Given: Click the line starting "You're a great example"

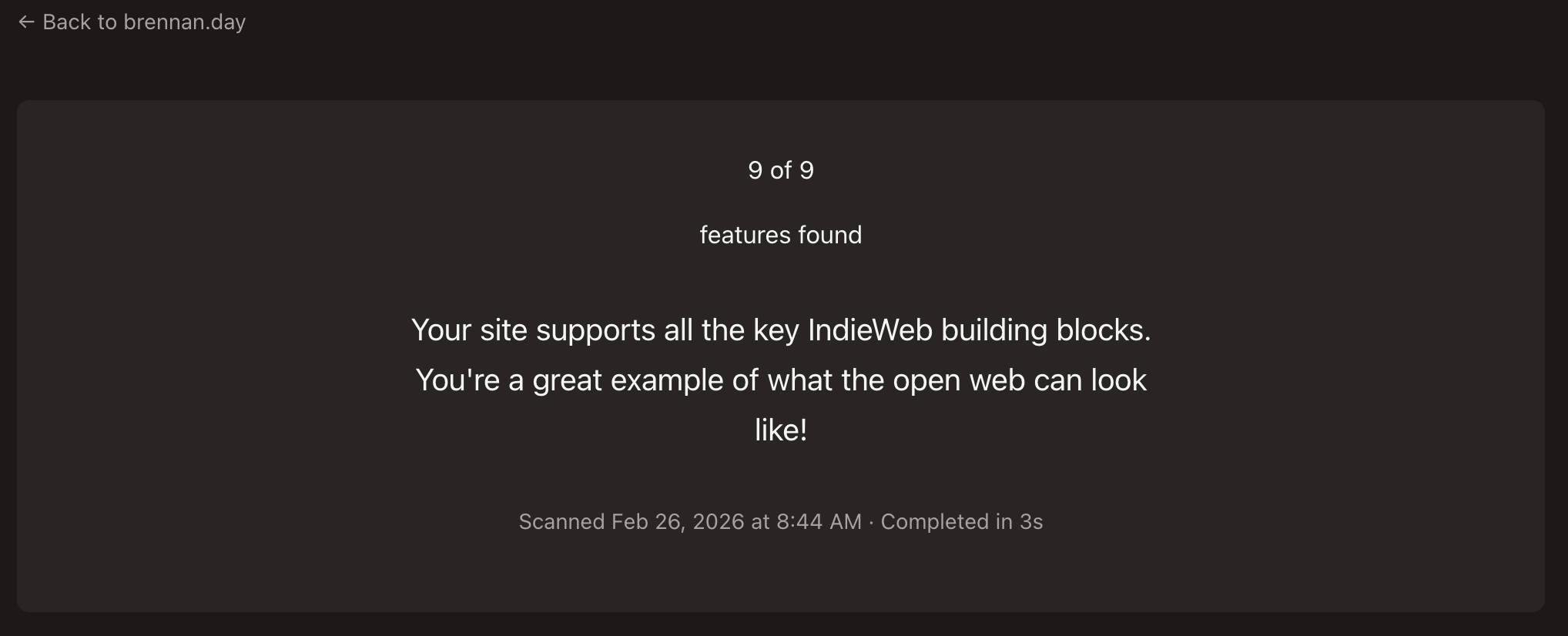Looking at the screenshot, I should (780, 380).
